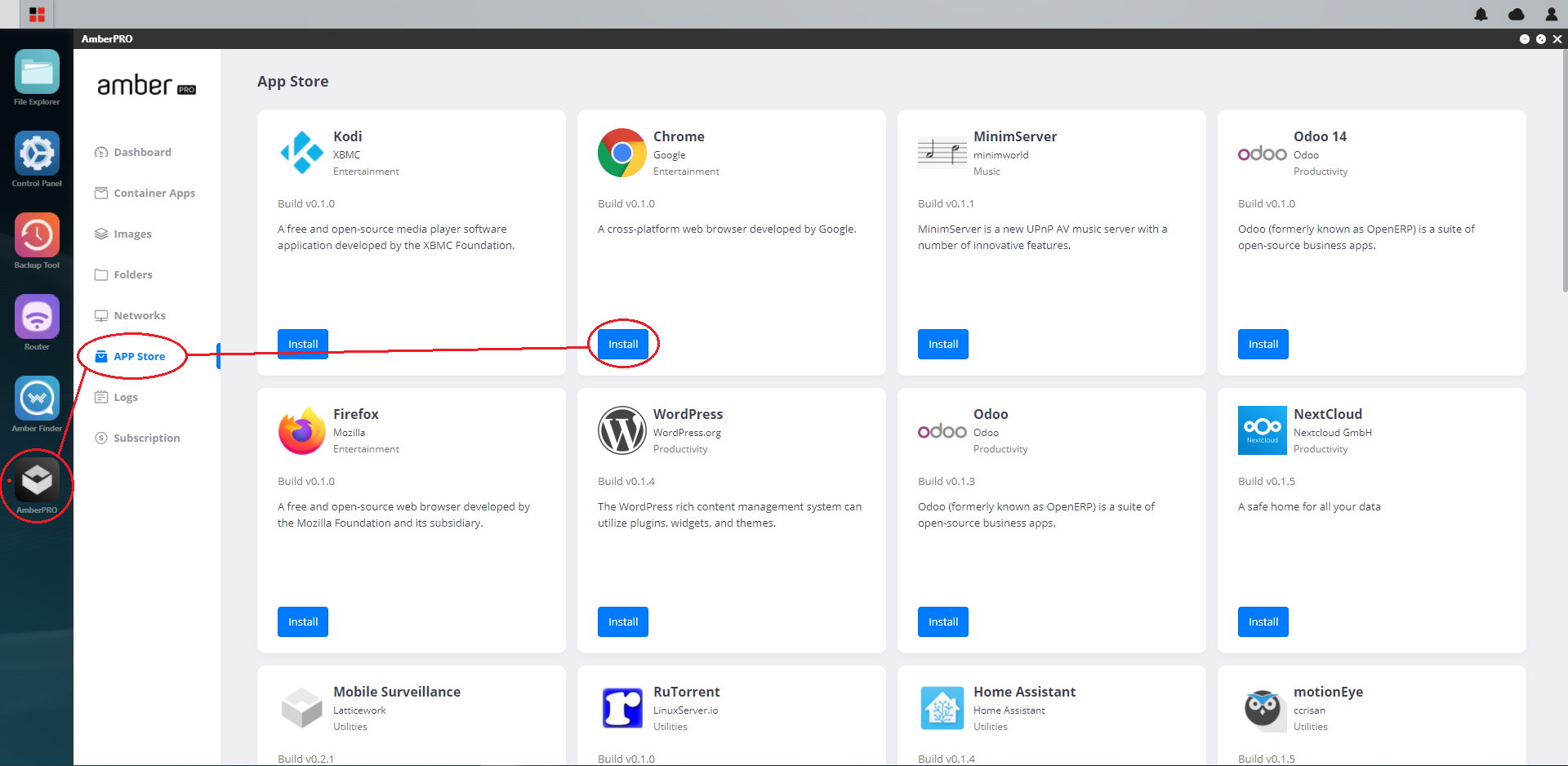
Task: Launch Control Panel from the dock
Action: click(x=37, y=154)
